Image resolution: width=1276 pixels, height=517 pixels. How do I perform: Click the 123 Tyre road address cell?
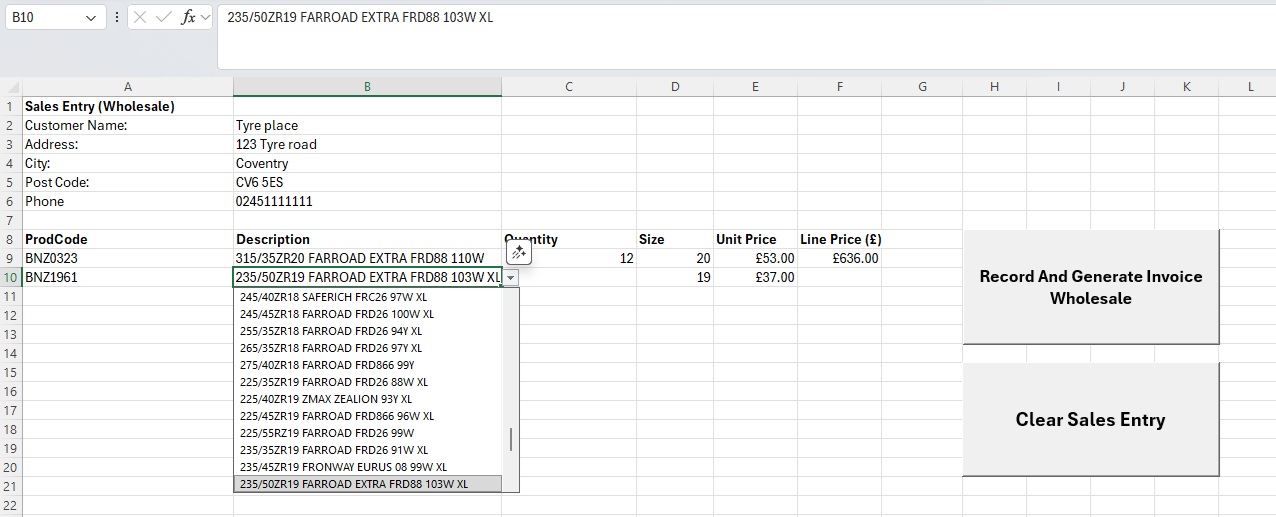click(x=367, y=144)
